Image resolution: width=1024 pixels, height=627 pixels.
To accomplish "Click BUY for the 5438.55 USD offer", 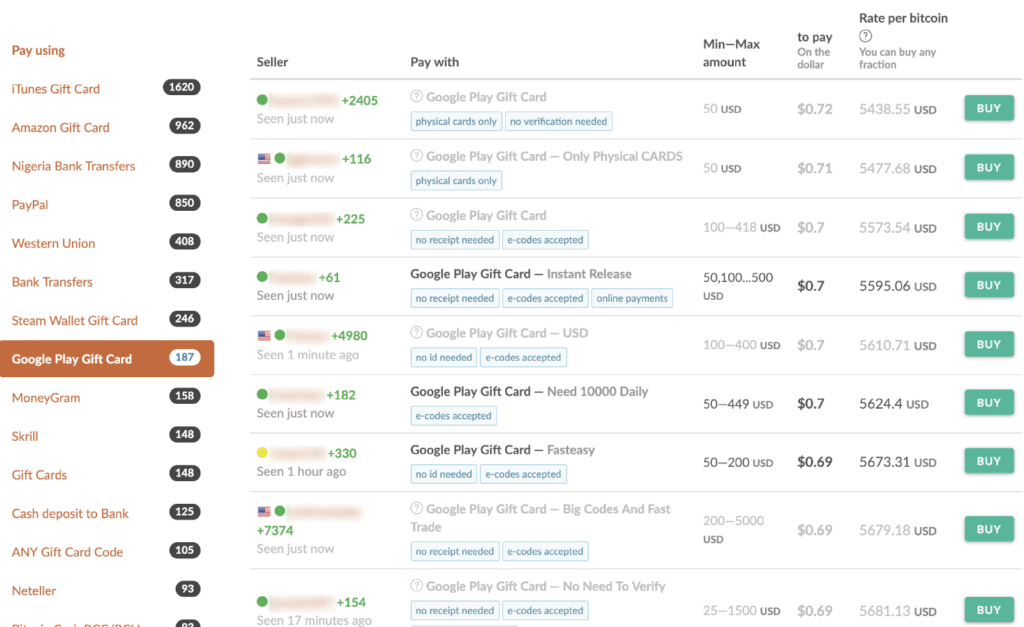I will pos(989,108).
